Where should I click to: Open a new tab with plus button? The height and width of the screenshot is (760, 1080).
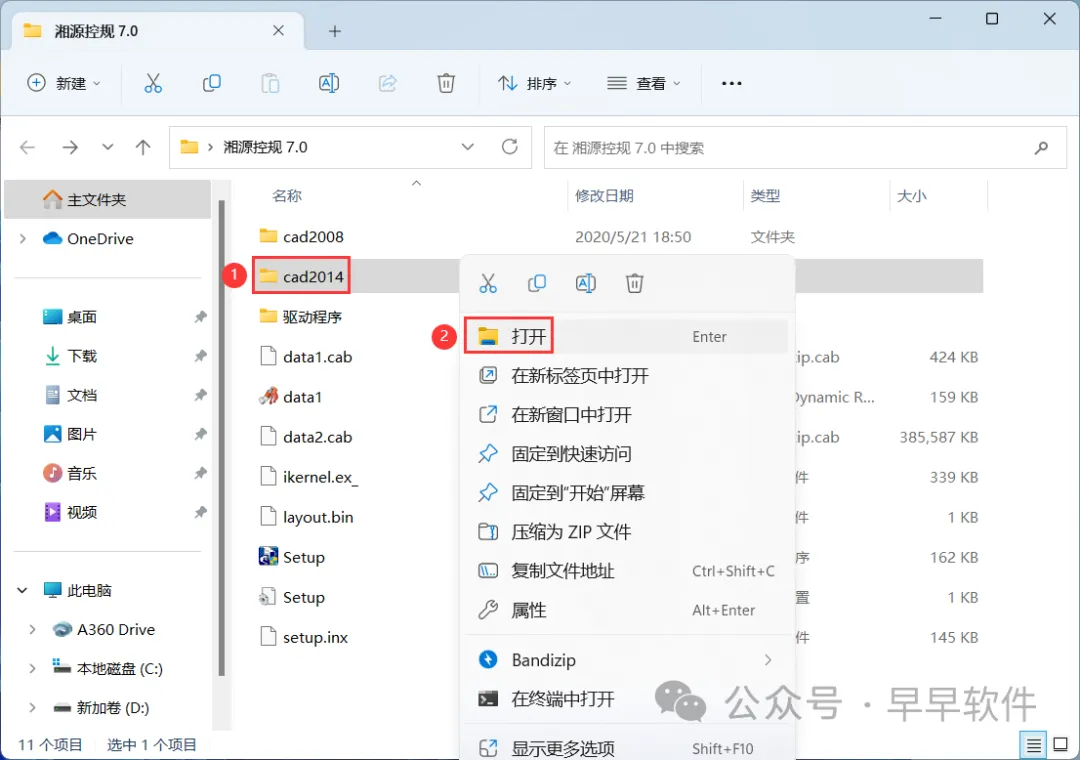pyautogui.click(x=335, y=31)
